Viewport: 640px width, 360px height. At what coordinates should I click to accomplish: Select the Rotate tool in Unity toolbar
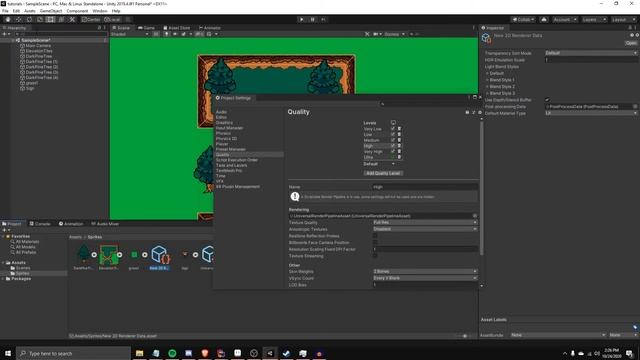[29, 19]
